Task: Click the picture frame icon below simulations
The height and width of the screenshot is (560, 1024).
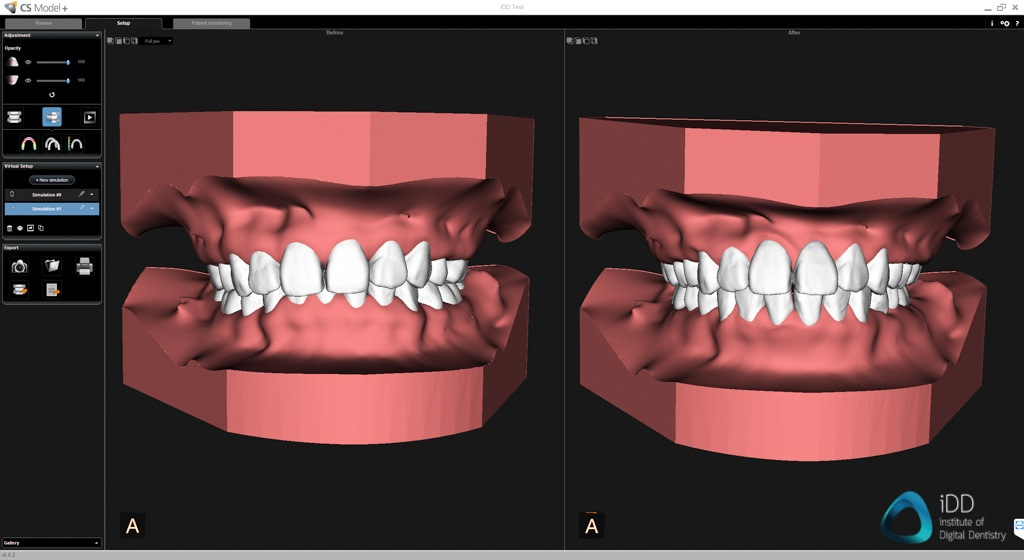Action: pos(30,228)
